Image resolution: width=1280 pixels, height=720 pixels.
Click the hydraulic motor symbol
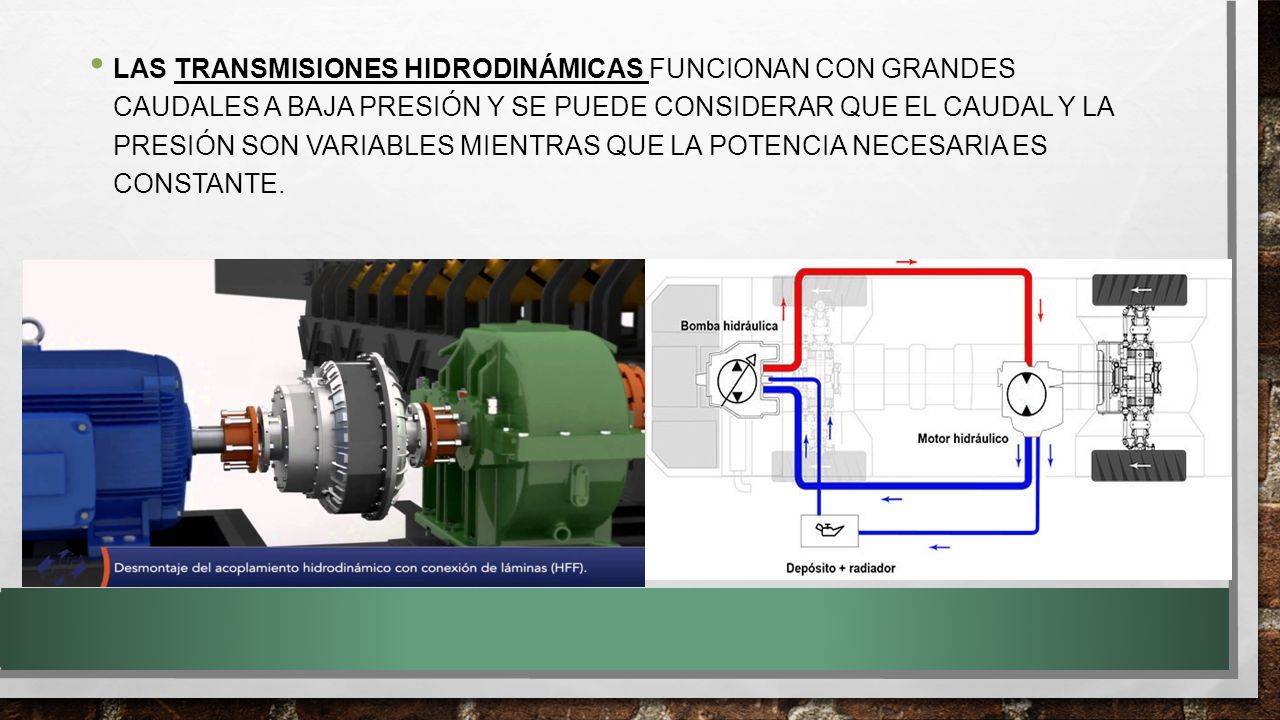pos(1026,393)
